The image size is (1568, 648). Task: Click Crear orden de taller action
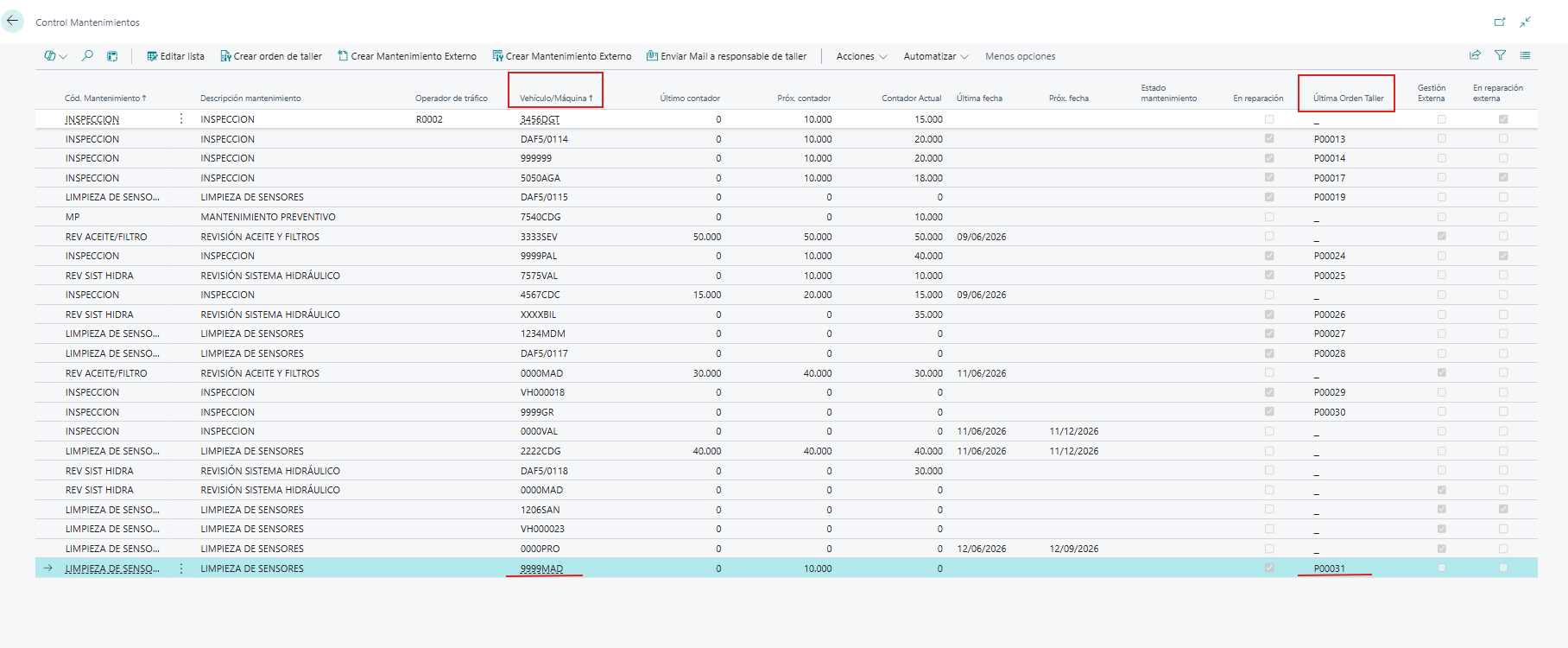(x=270, y=56)
